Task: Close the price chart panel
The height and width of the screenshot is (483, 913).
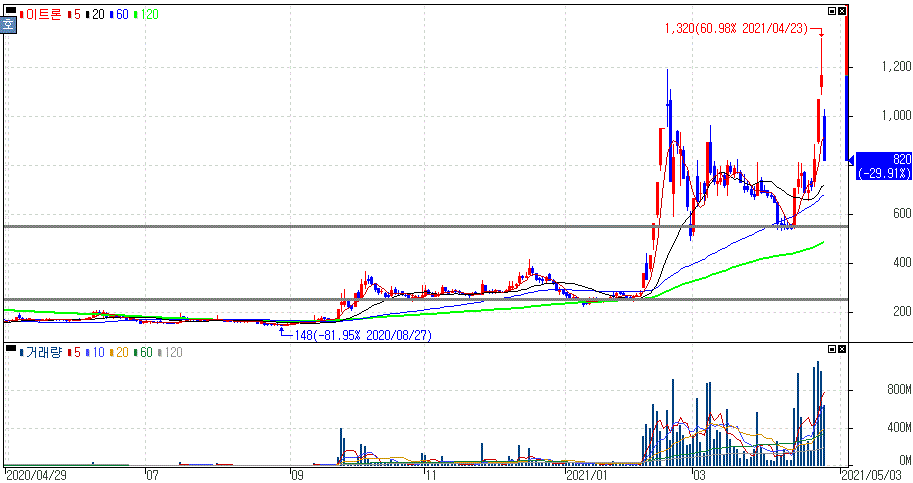Action: pos(842,11)
